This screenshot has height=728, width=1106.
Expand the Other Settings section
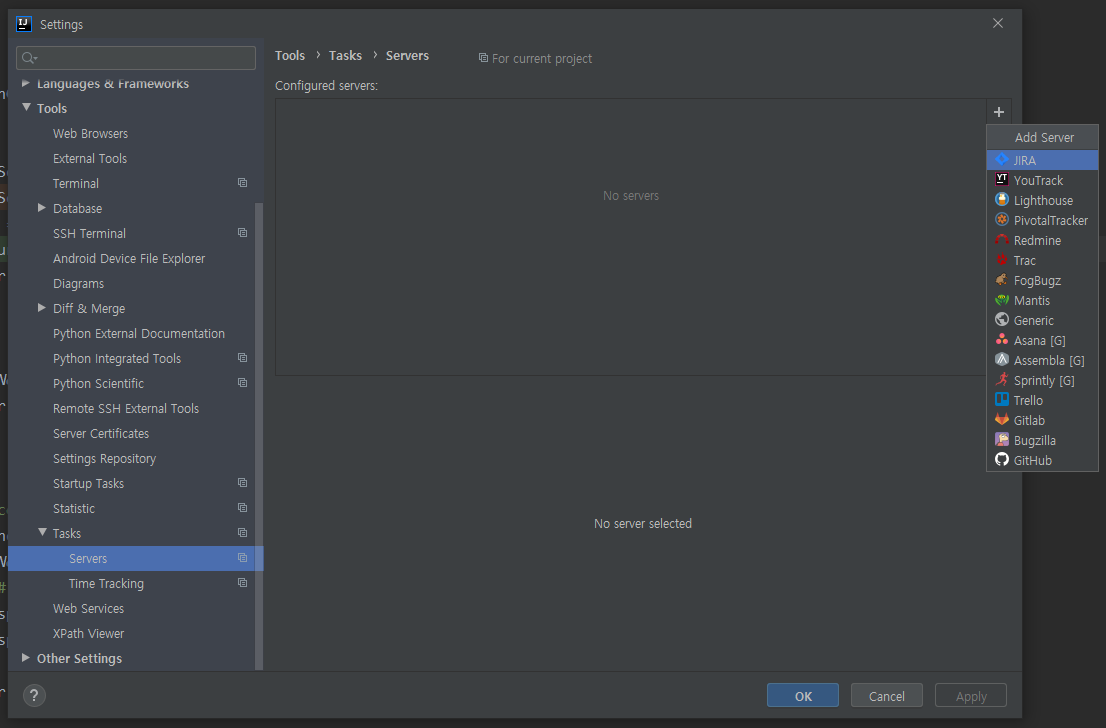coord(25,657)
